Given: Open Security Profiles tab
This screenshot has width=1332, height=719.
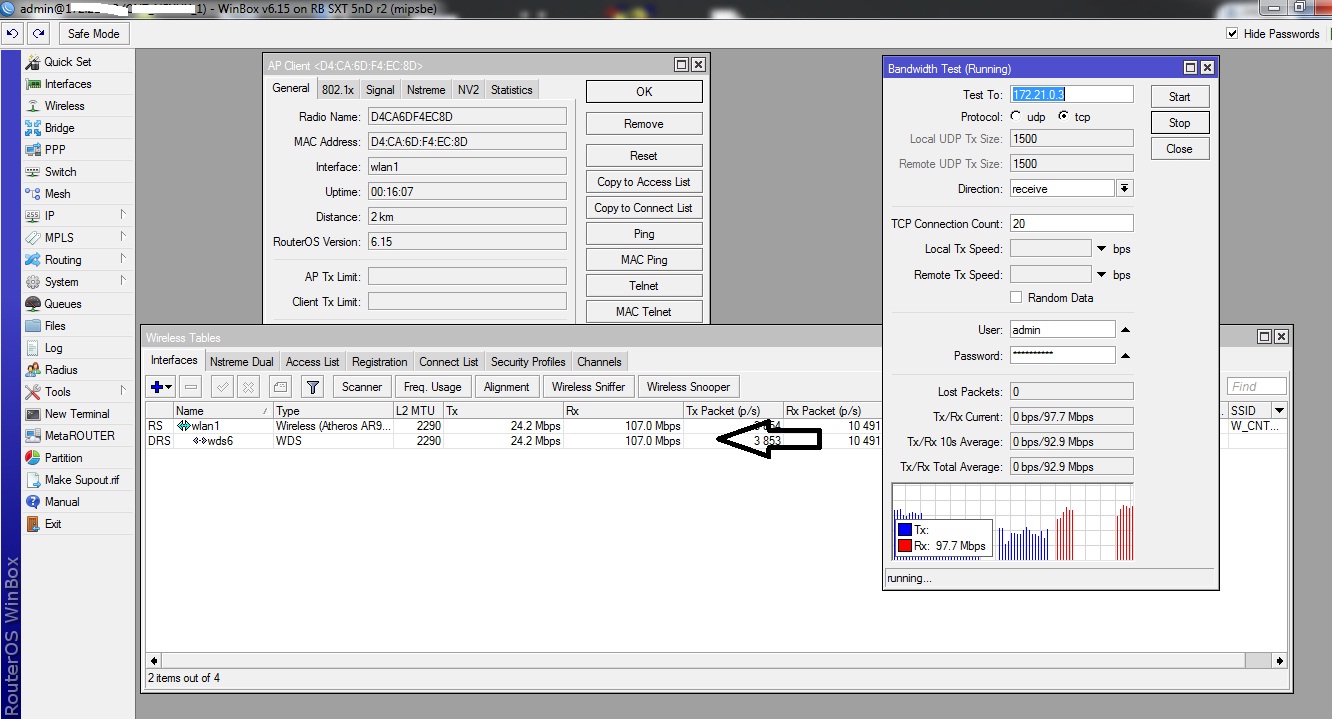Looking at the screenshot, I should point(528,362).
